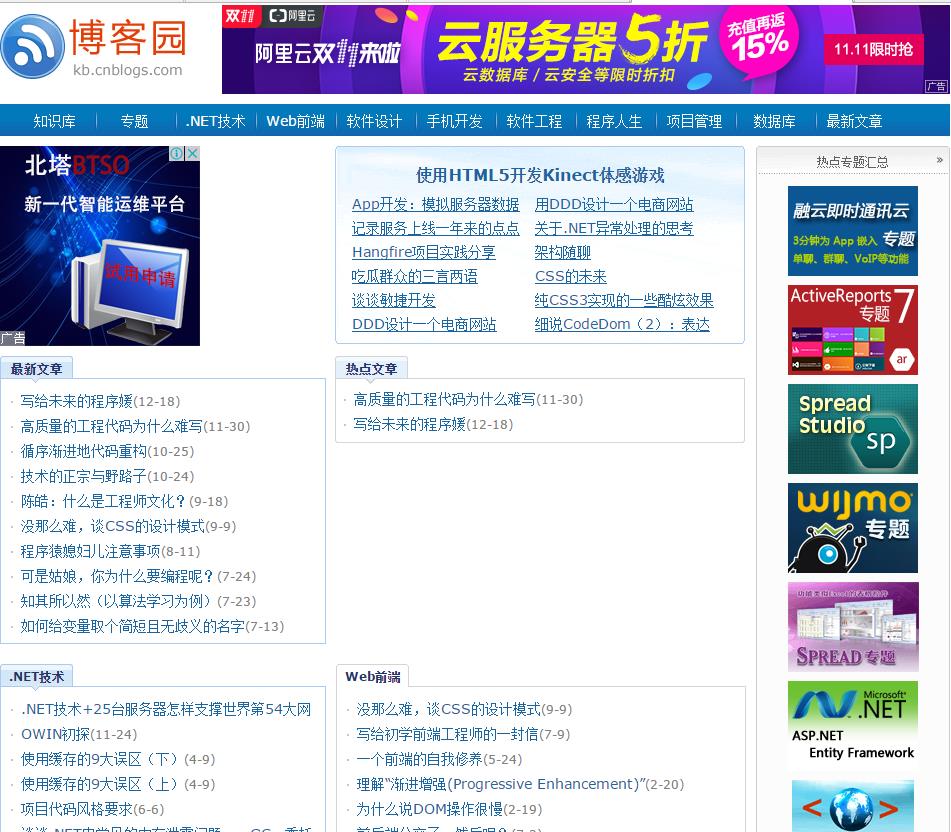Open the Spread Studio thumbnail
Image resolution: width=951 pixels, height=832 pixels.
853,429
